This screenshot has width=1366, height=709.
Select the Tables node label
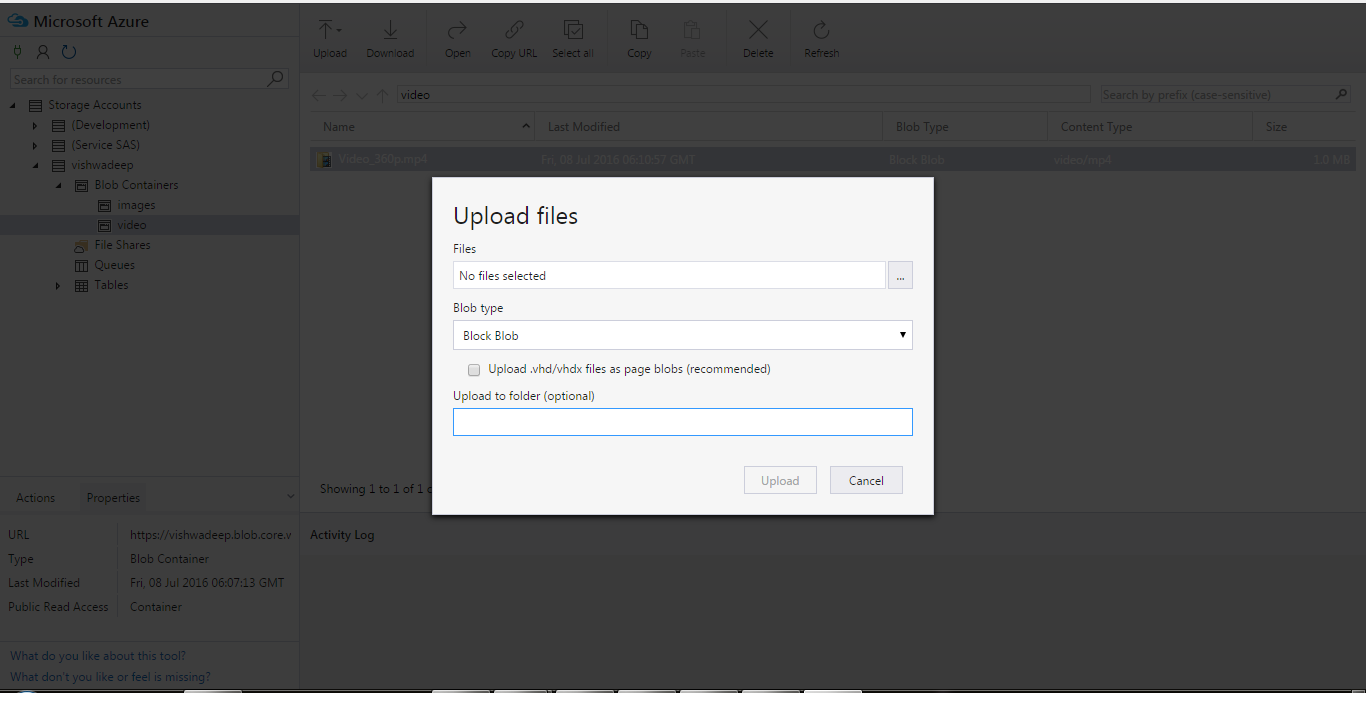[x=111, y=285]
